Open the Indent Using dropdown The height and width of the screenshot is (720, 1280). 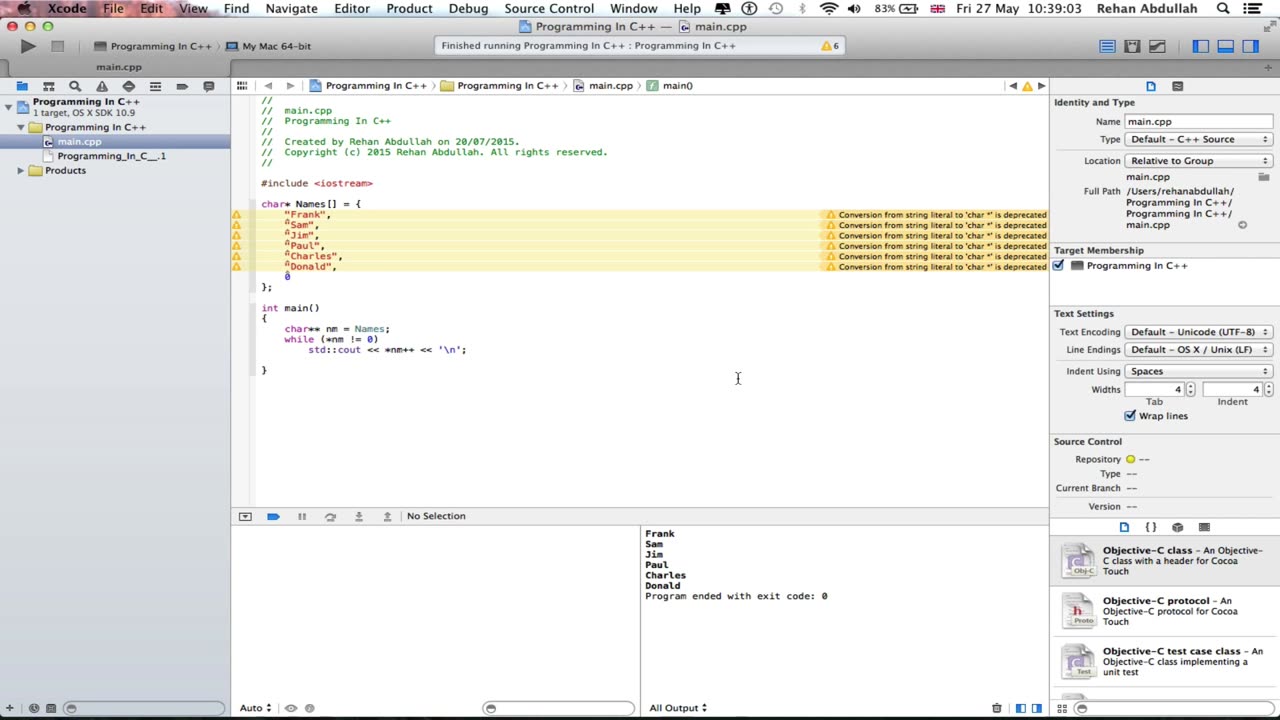point(1198,371)
